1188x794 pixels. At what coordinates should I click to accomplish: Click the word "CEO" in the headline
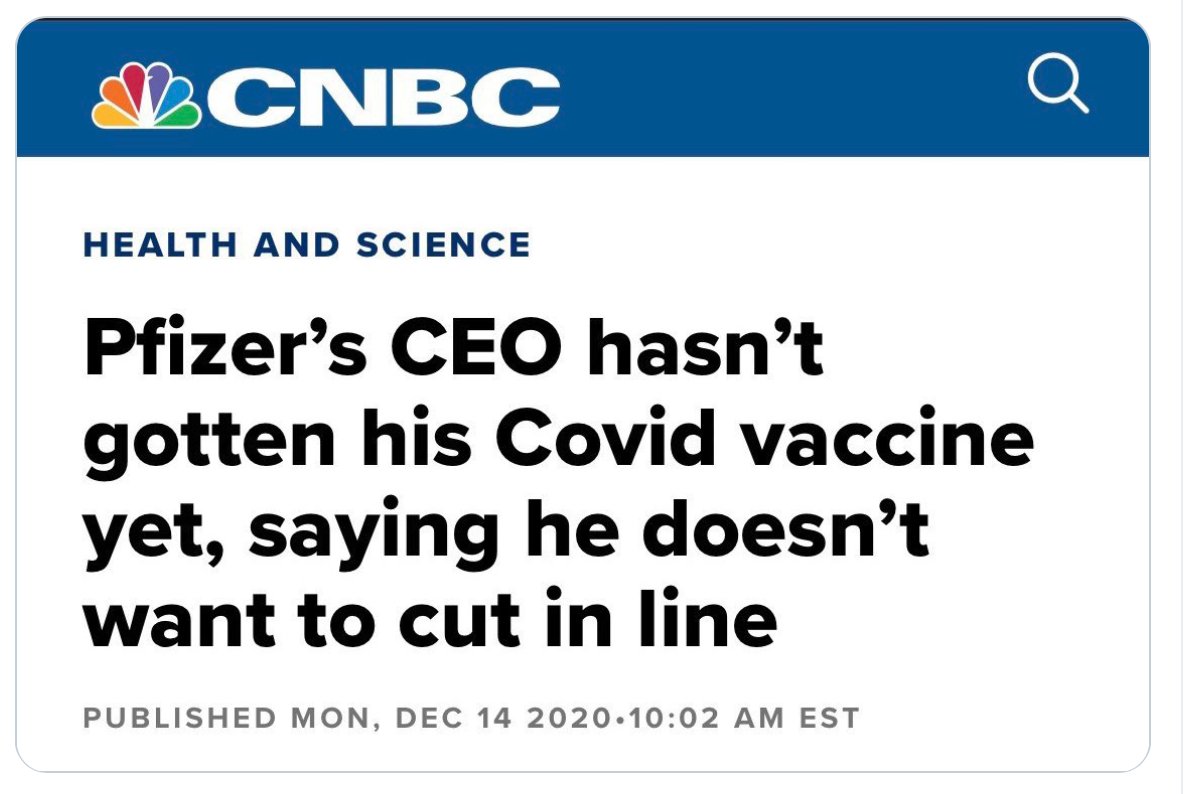coord(477,348)
